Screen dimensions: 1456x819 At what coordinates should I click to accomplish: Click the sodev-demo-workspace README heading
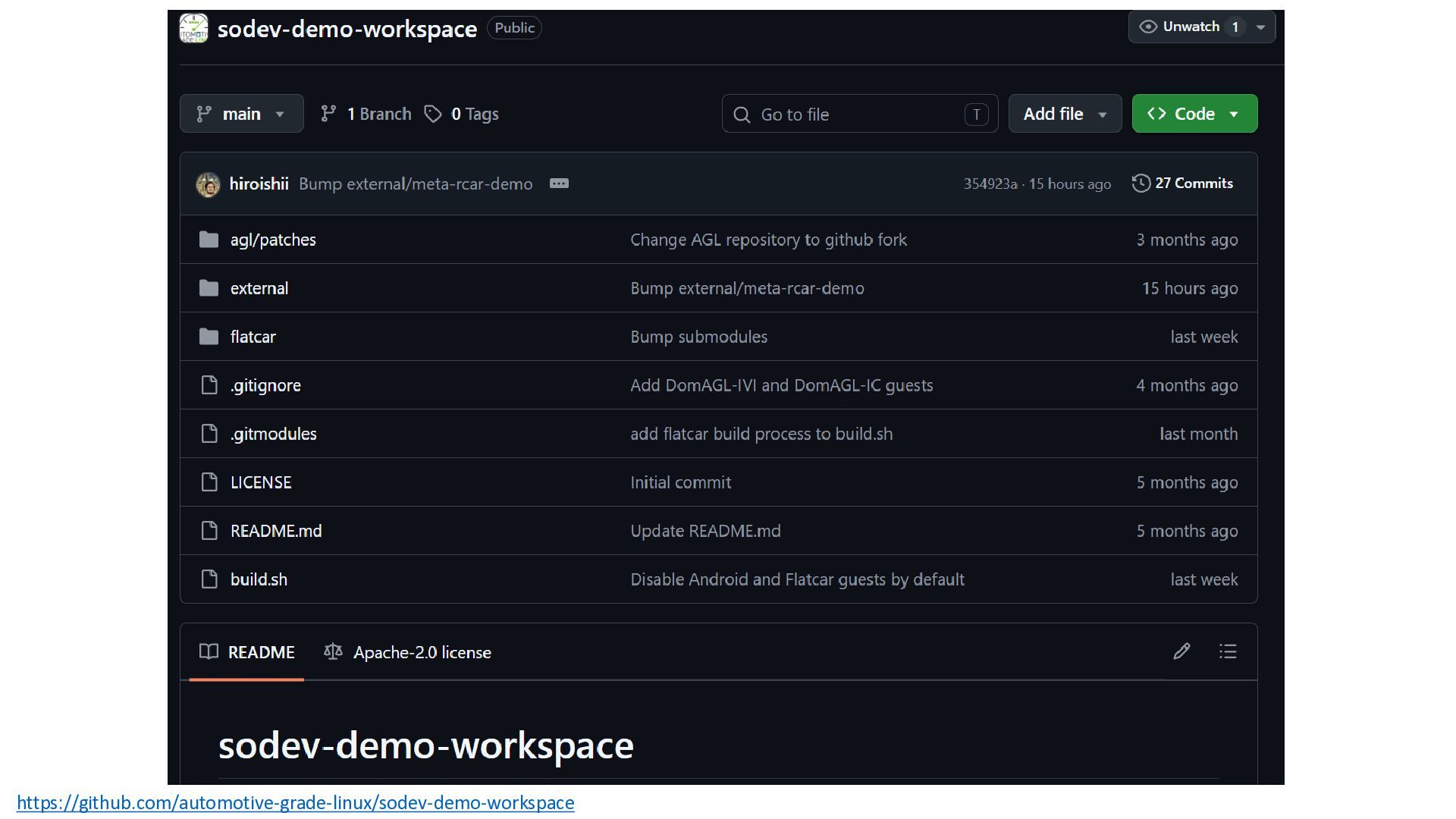pos(426,745)
